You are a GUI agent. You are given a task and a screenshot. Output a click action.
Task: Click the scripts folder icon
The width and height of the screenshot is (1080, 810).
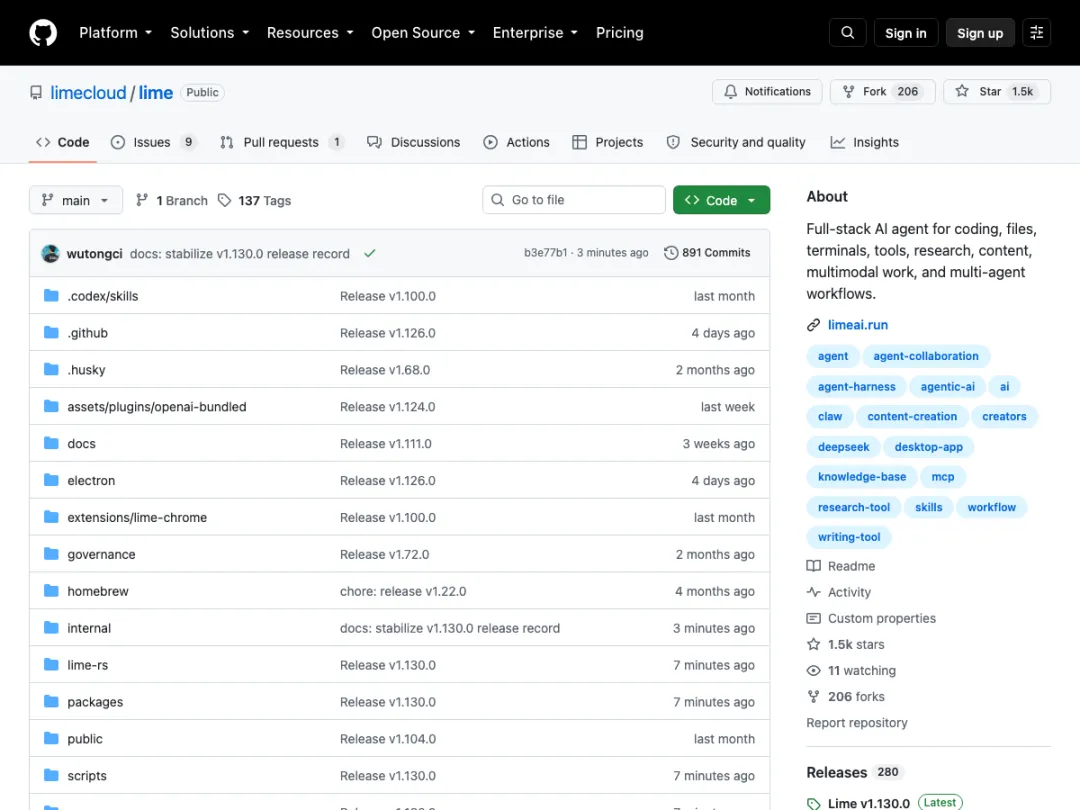click(51, 776)
